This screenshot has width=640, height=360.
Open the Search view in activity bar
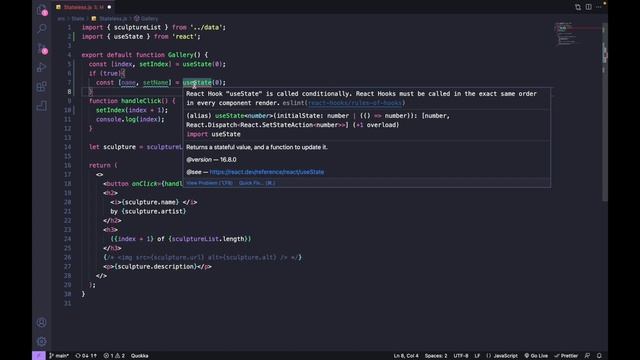point(42,29)
